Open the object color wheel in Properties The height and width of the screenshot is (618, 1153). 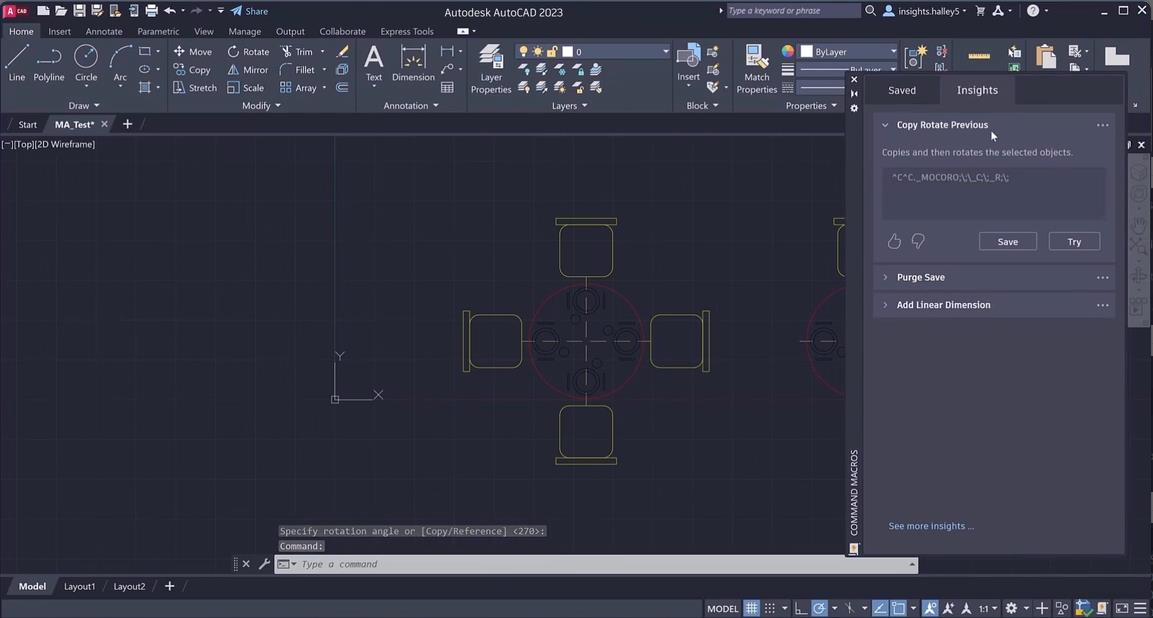788,52
